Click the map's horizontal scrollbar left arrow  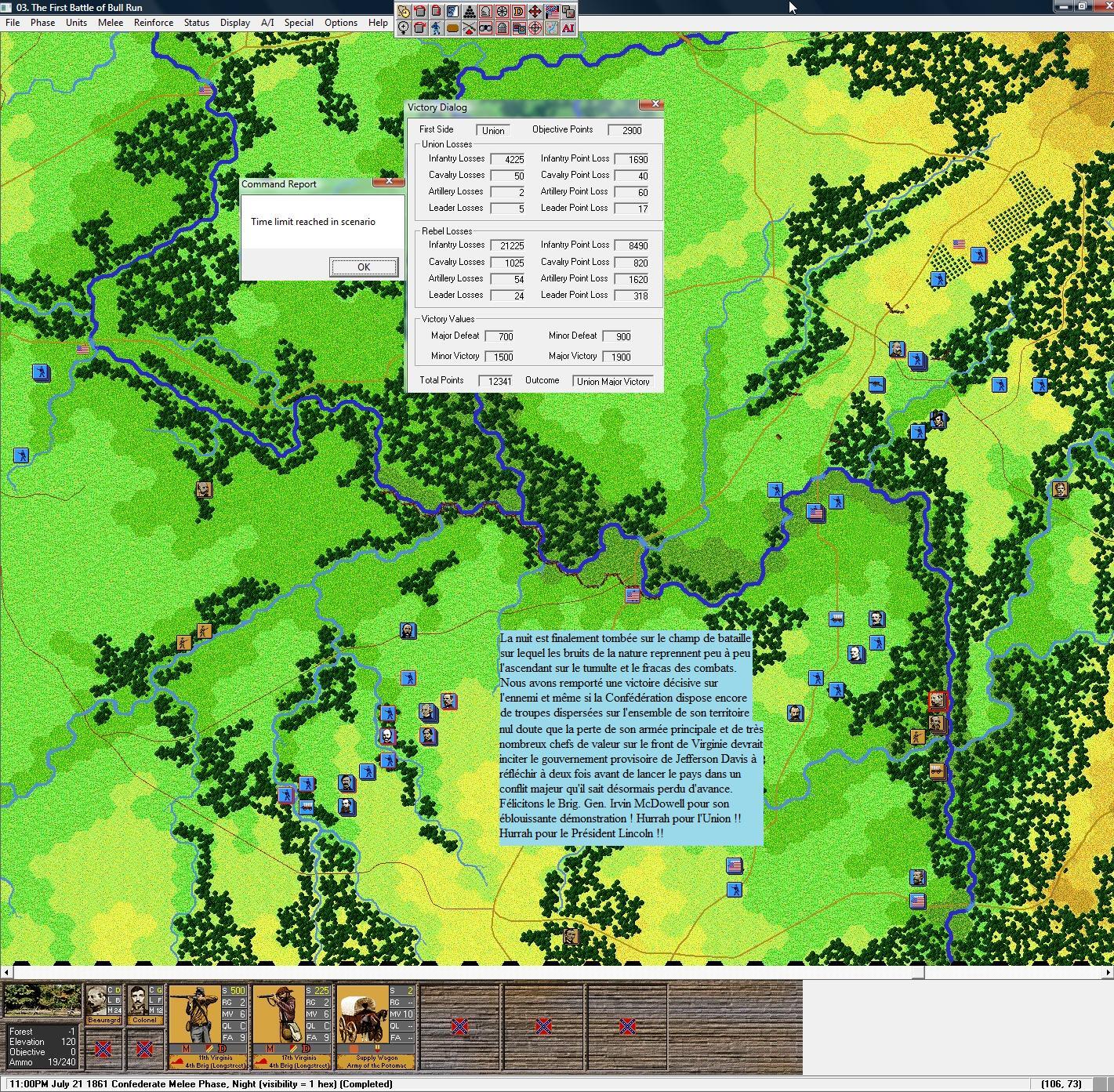[x=6, y=972]
